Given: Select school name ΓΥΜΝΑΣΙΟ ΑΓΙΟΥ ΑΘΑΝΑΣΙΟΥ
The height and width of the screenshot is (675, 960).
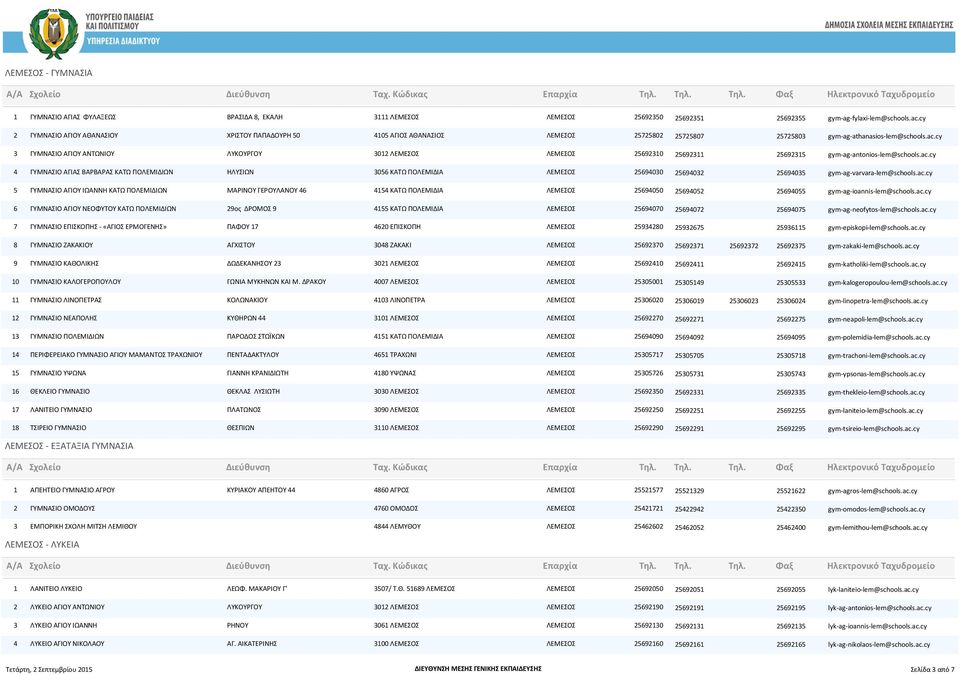Looking at the screenshot, I should pyautogui.click(x=74, y=135).
